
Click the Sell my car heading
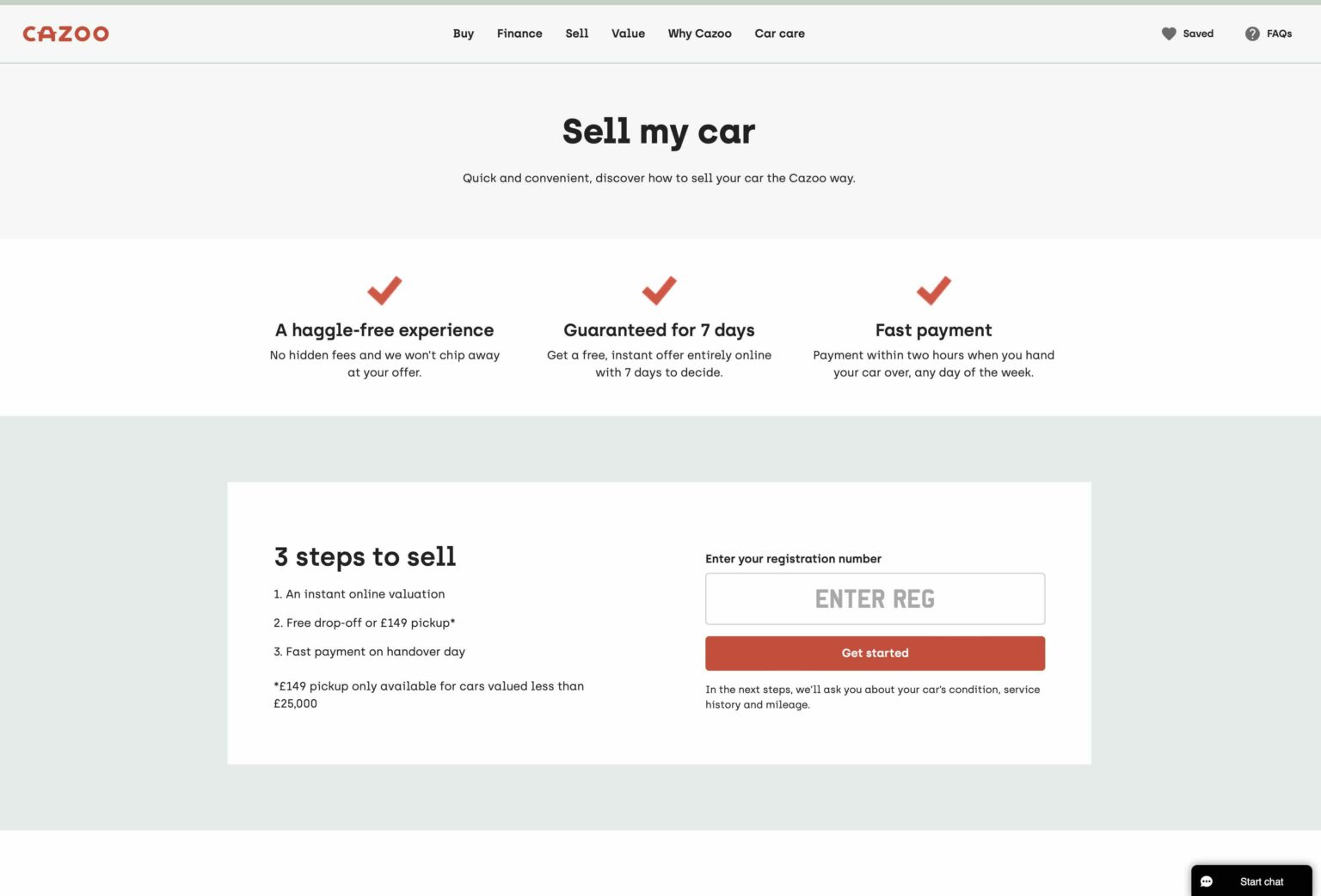tap(659, 131)
